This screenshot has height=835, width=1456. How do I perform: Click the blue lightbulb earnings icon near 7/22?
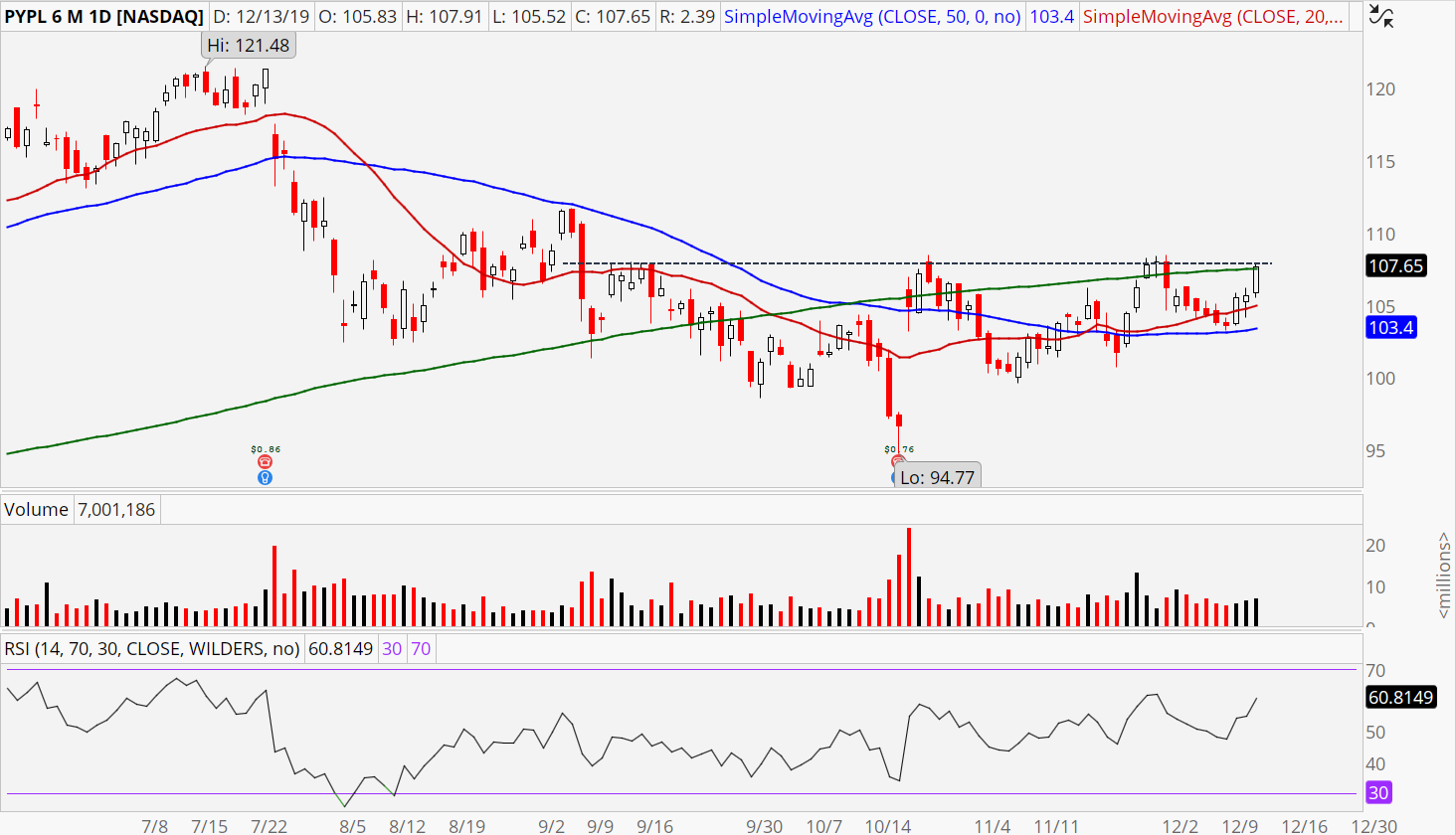265,477
